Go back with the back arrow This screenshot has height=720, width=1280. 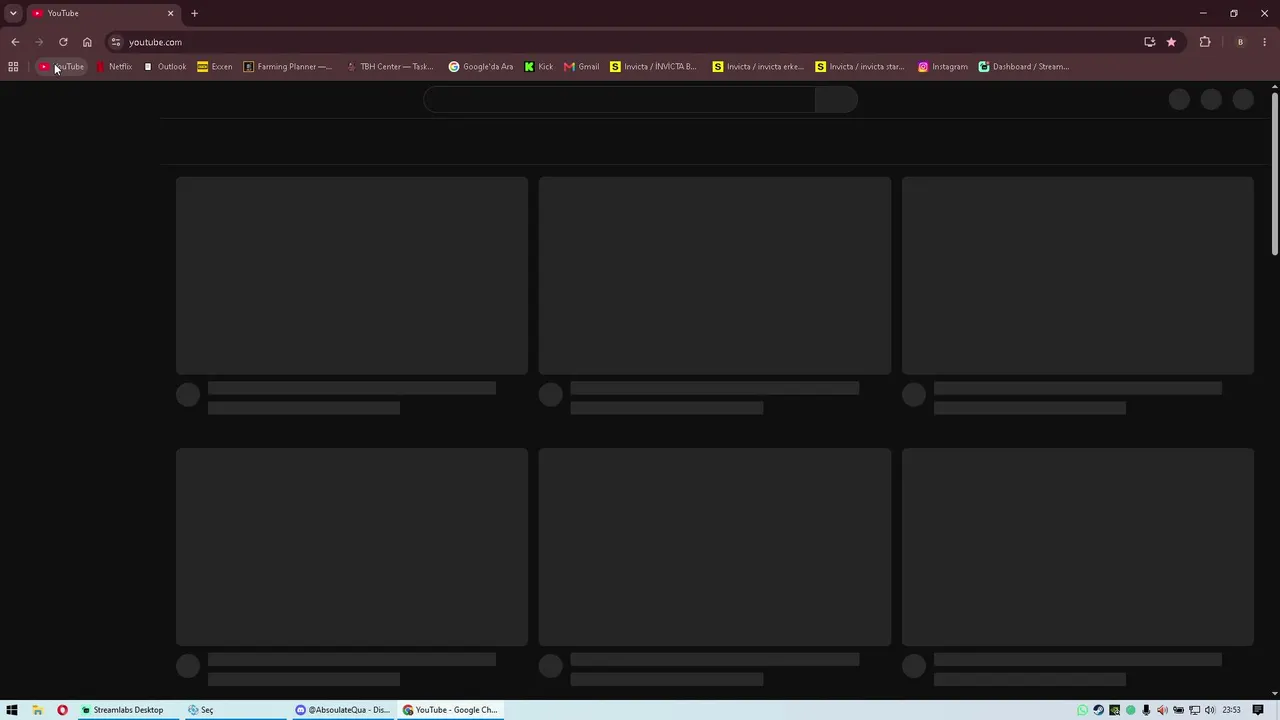[x=15, y=42]
